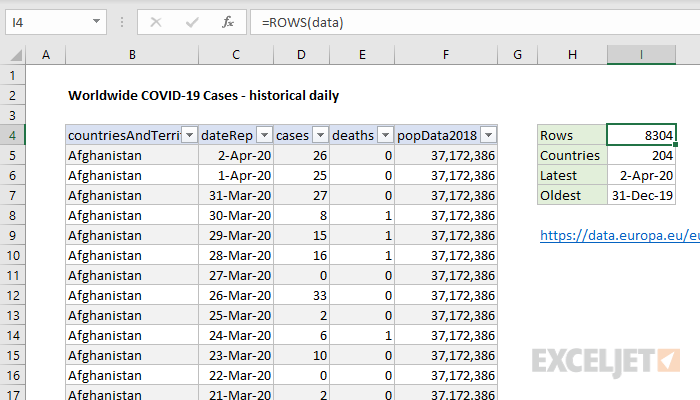Screen dimensions: 700x400
Task: Select column E header
Action: [362, 55]
